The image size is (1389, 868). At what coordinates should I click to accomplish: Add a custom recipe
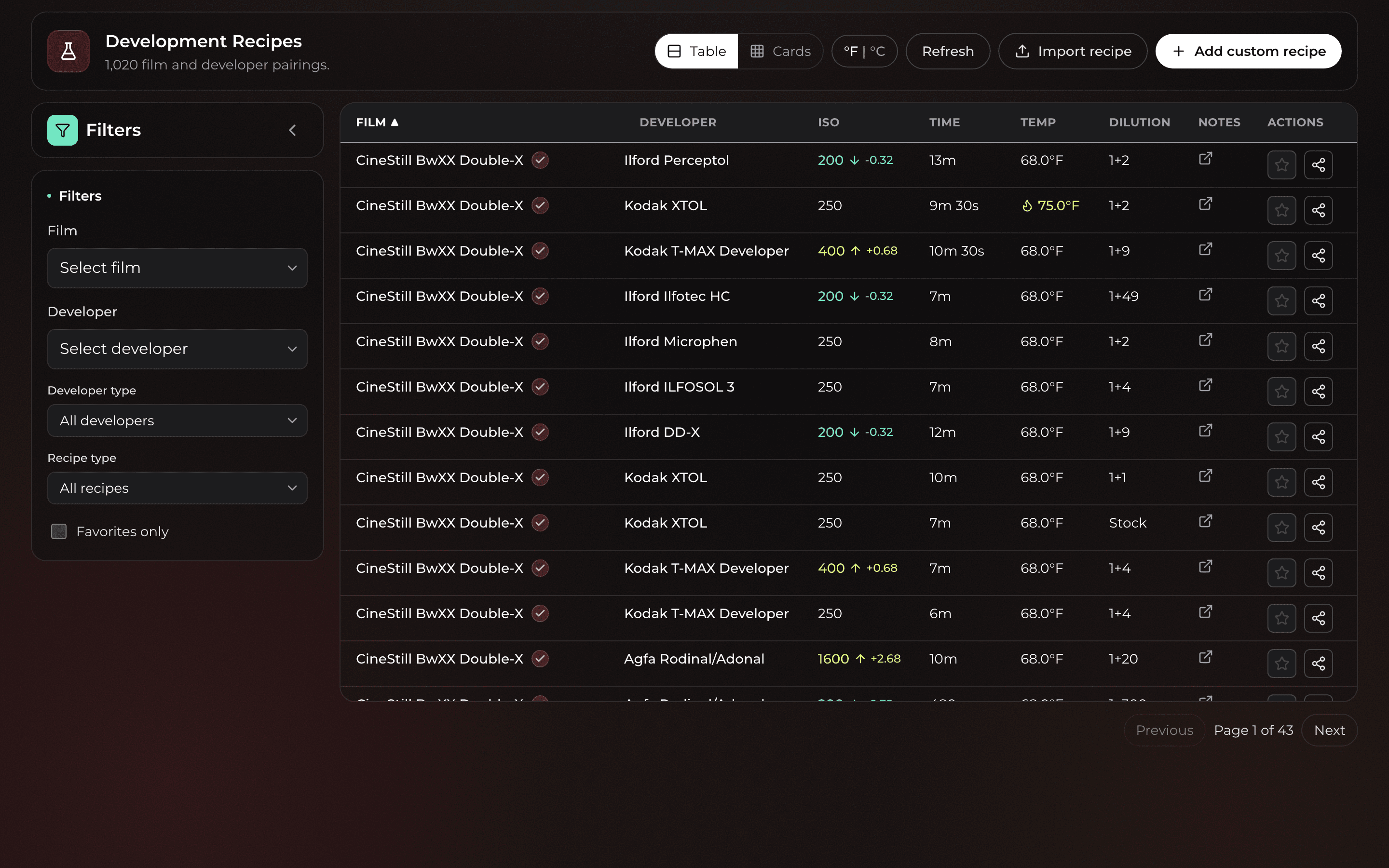[x=1248, y=51]
